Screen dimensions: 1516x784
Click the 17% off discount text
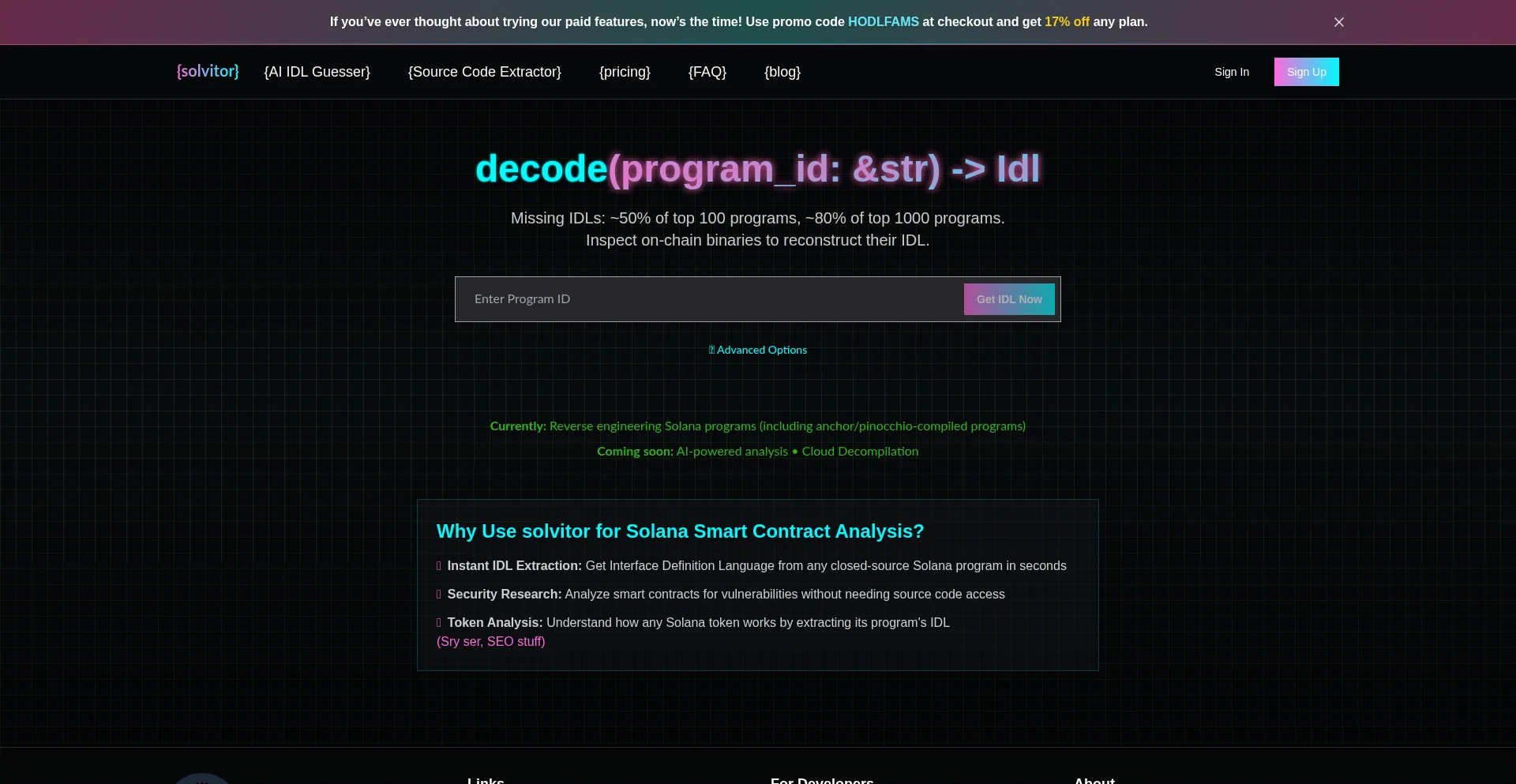pyautogui.click(x=1067, y=22)
